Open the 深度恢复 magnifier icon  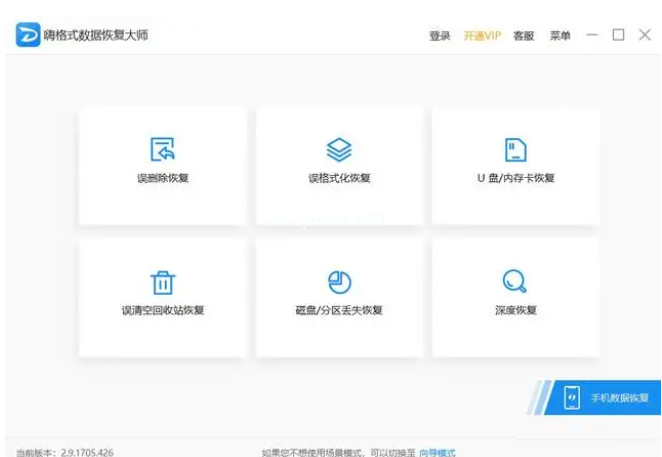(515, 282)
